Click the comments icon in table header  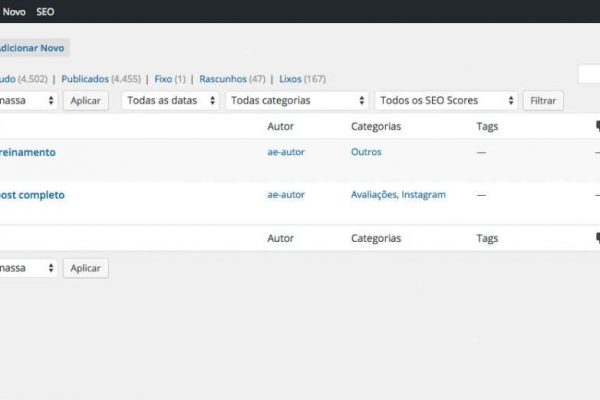pyautogui.click(x=596, y=127)
